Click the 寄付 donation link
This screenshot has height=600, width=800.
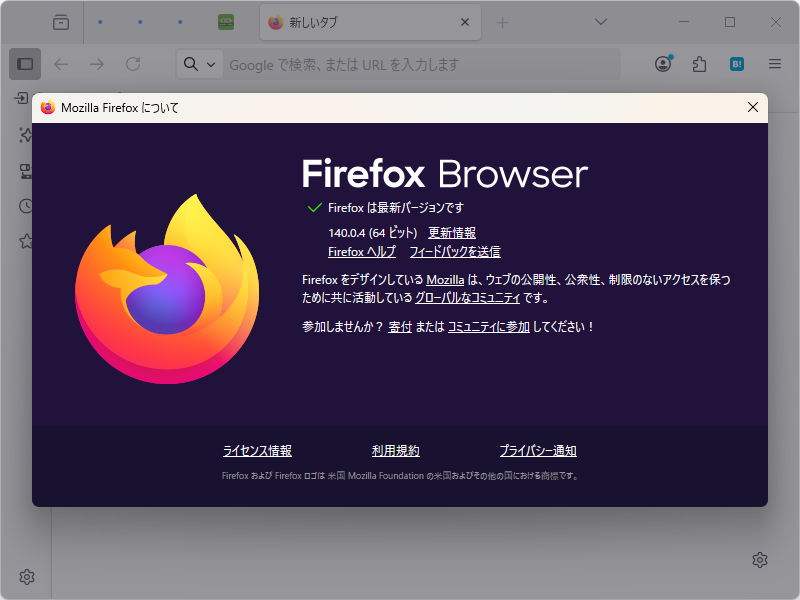point(400,326)
